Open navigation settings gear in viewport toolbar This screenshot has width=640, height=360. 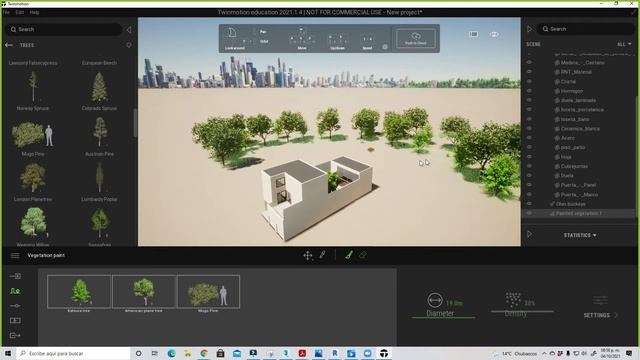[385, 47]
